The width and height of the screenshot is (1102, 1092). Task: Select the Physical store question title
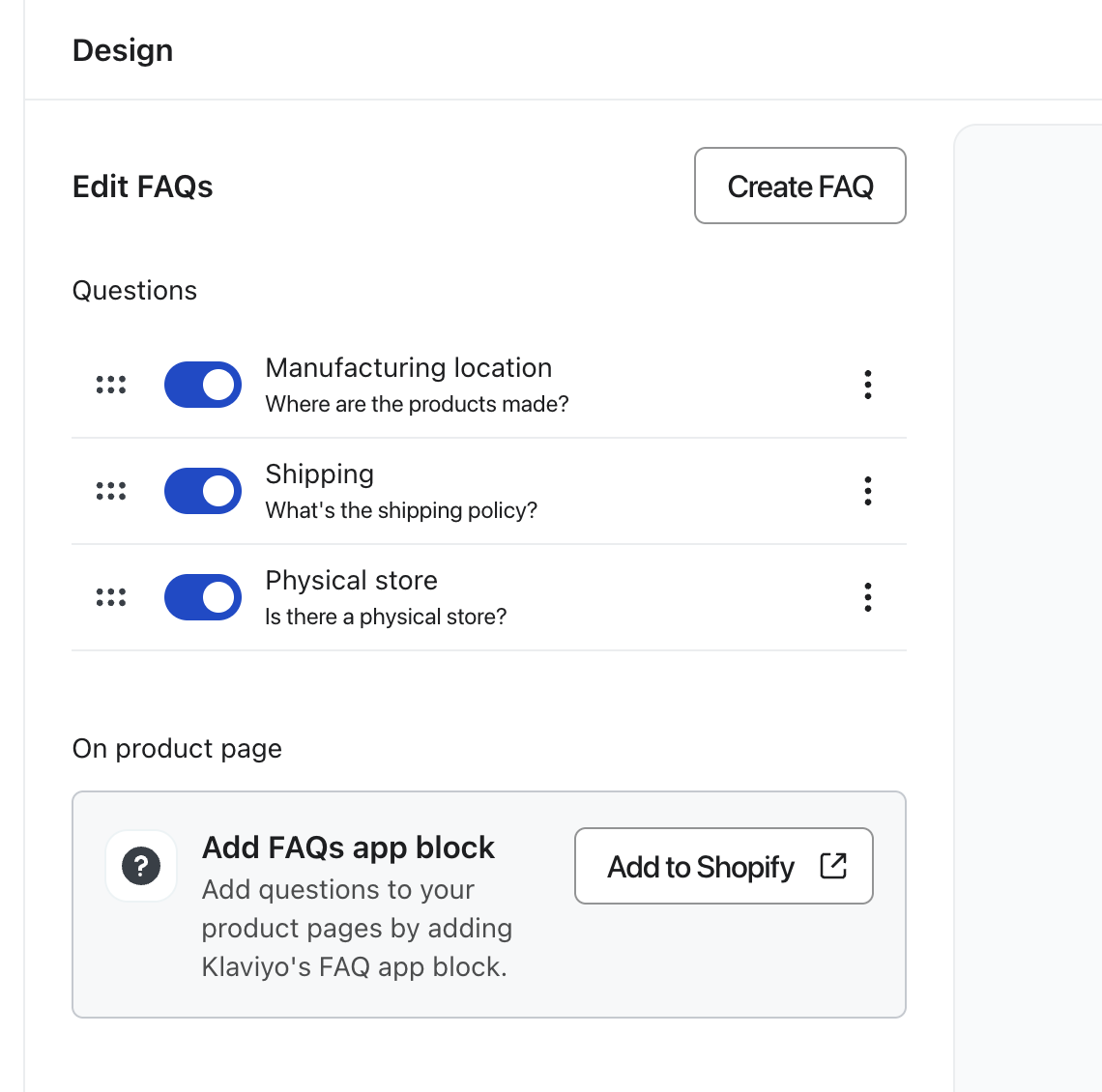(351, 581)
